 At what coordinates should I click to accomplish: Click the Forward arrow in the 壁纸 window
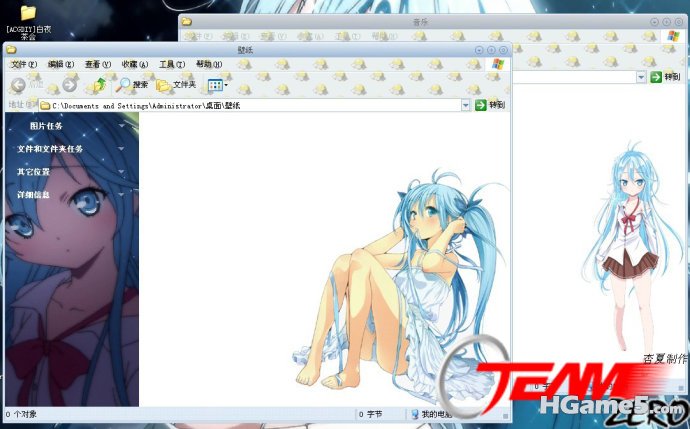coord(68,85)
